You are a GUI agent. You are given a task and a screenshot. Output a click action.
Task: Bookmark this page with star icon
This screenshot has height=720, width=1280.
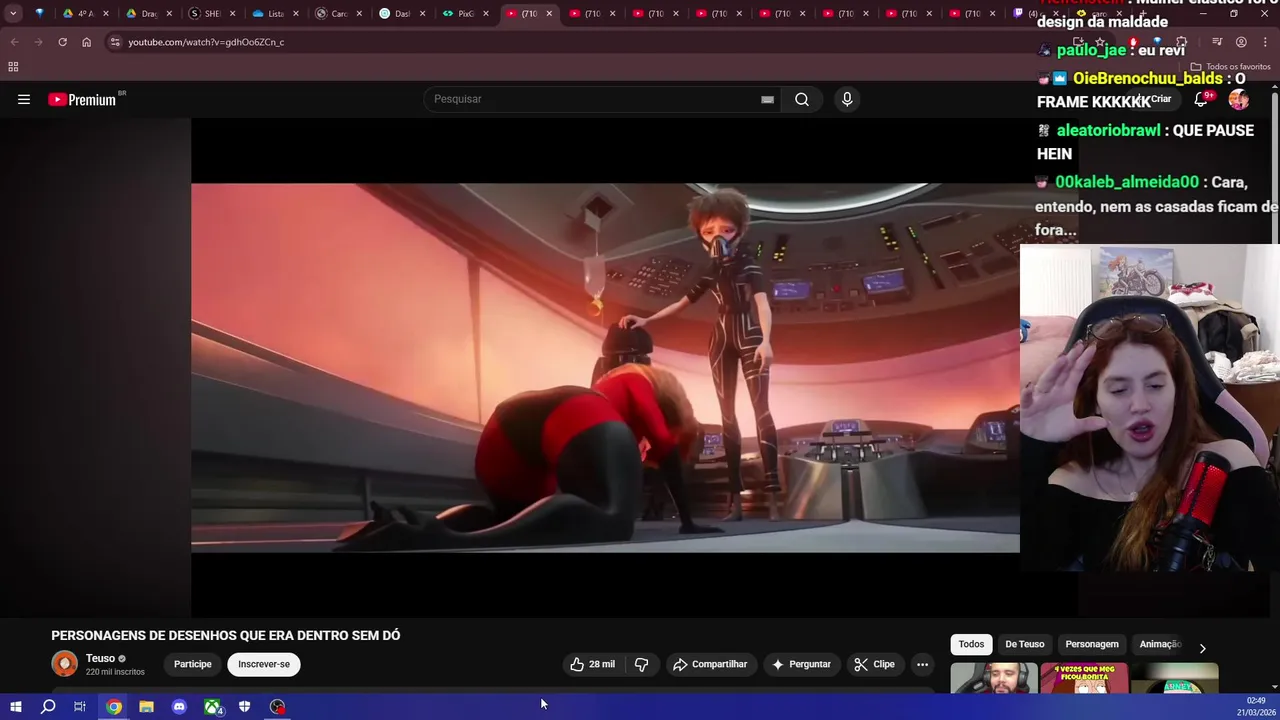point(1100,42)
